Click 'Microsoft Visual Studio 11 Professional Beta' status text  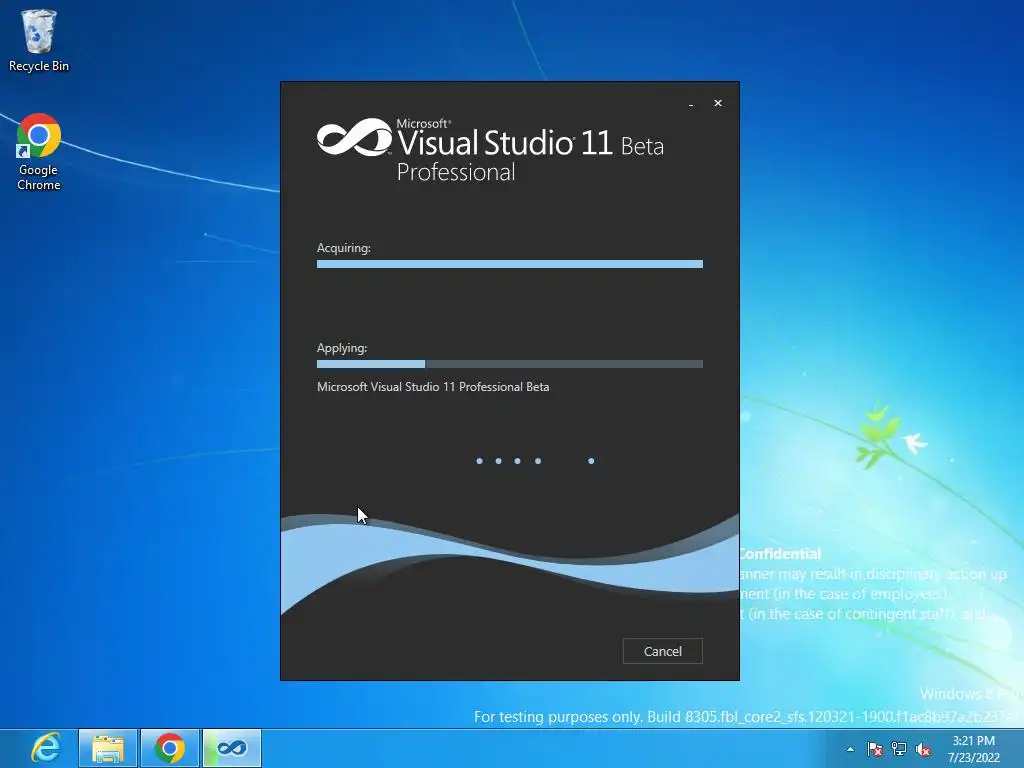(433, 387)
